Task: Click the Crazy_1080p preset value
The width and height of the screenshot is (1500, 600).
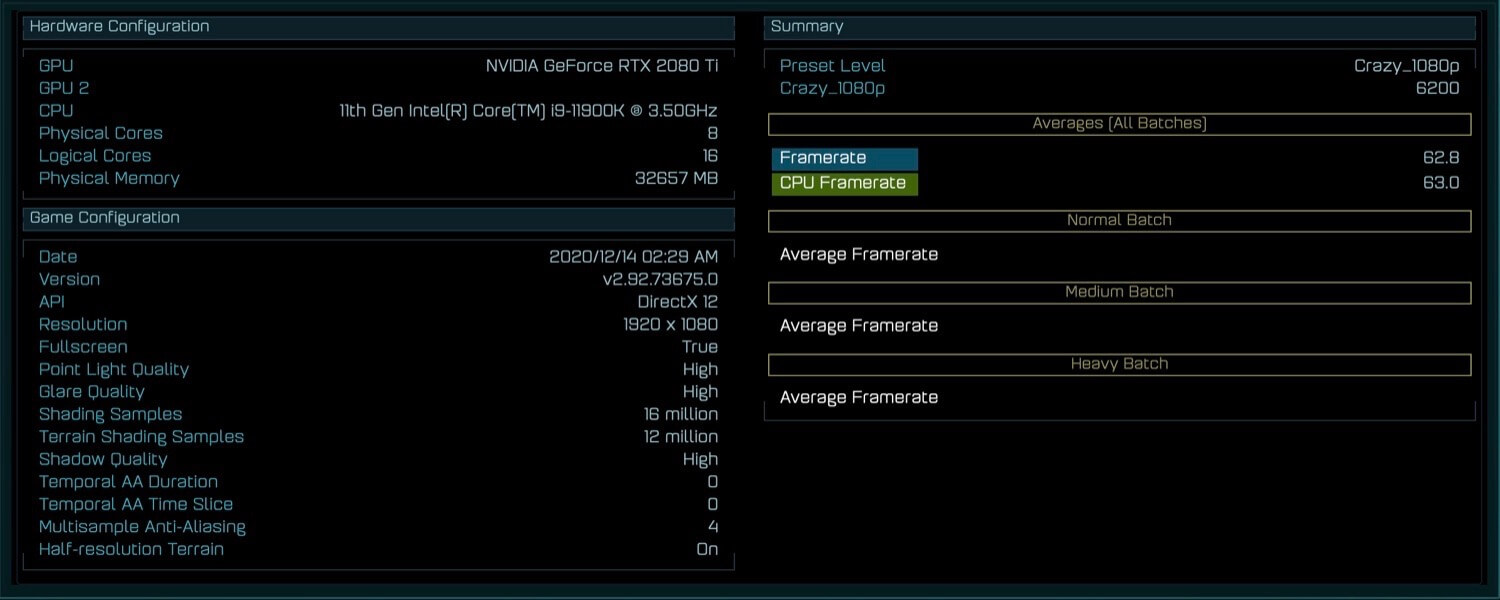Action: (x=1407, y=66)
